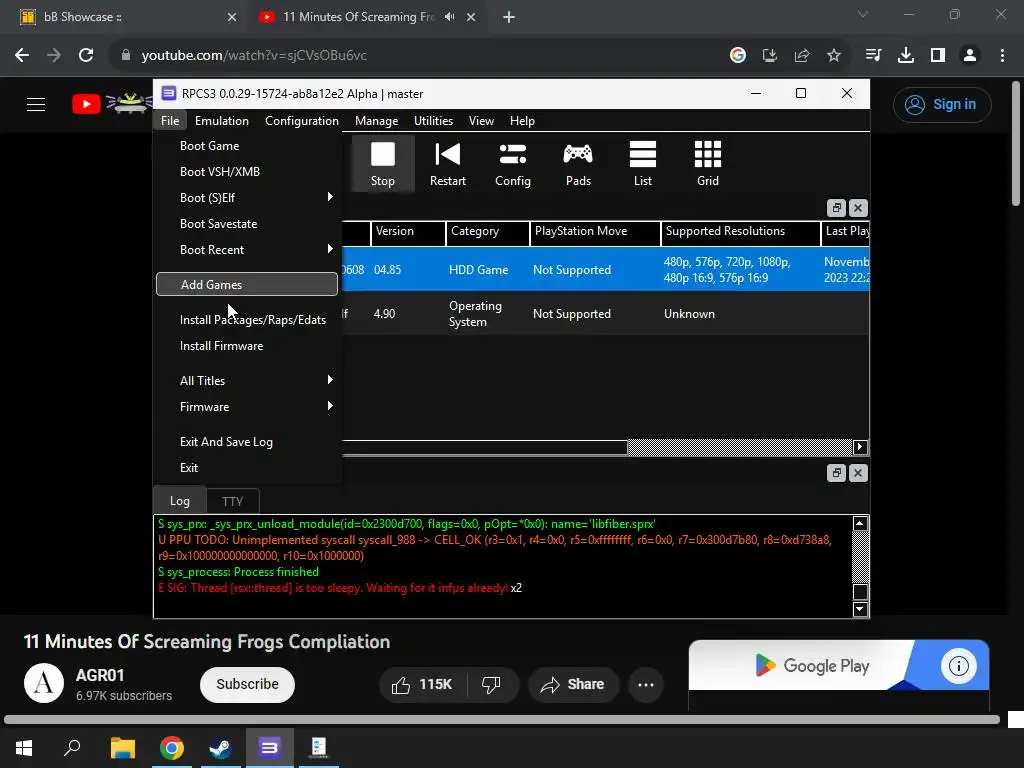Viewport: 1024px width, 768px height.
Task: Click the YouTube page vertical scrollbar
Action: (1016, 144)
